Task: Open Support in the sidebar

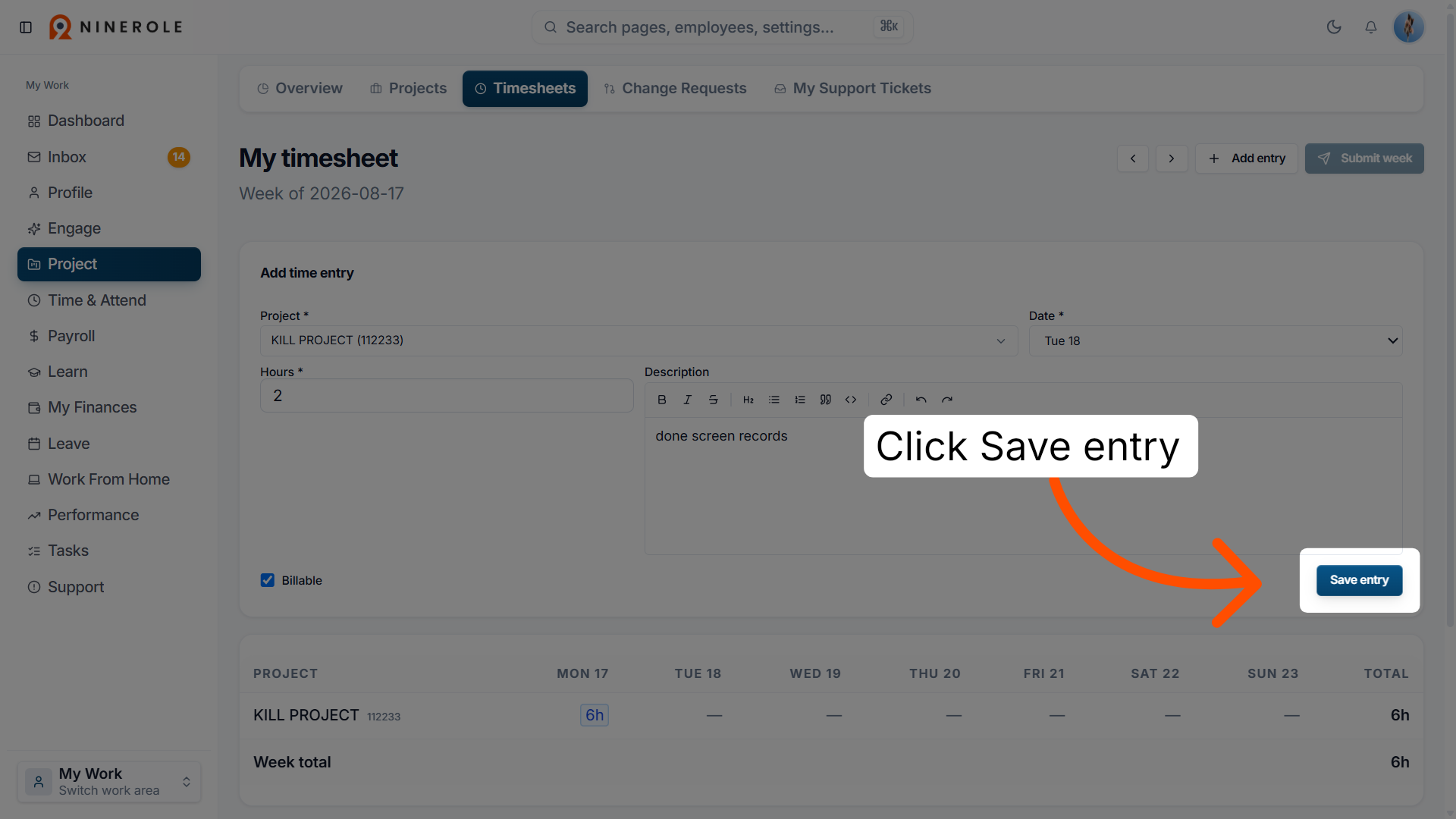Action: click(109, 587)
